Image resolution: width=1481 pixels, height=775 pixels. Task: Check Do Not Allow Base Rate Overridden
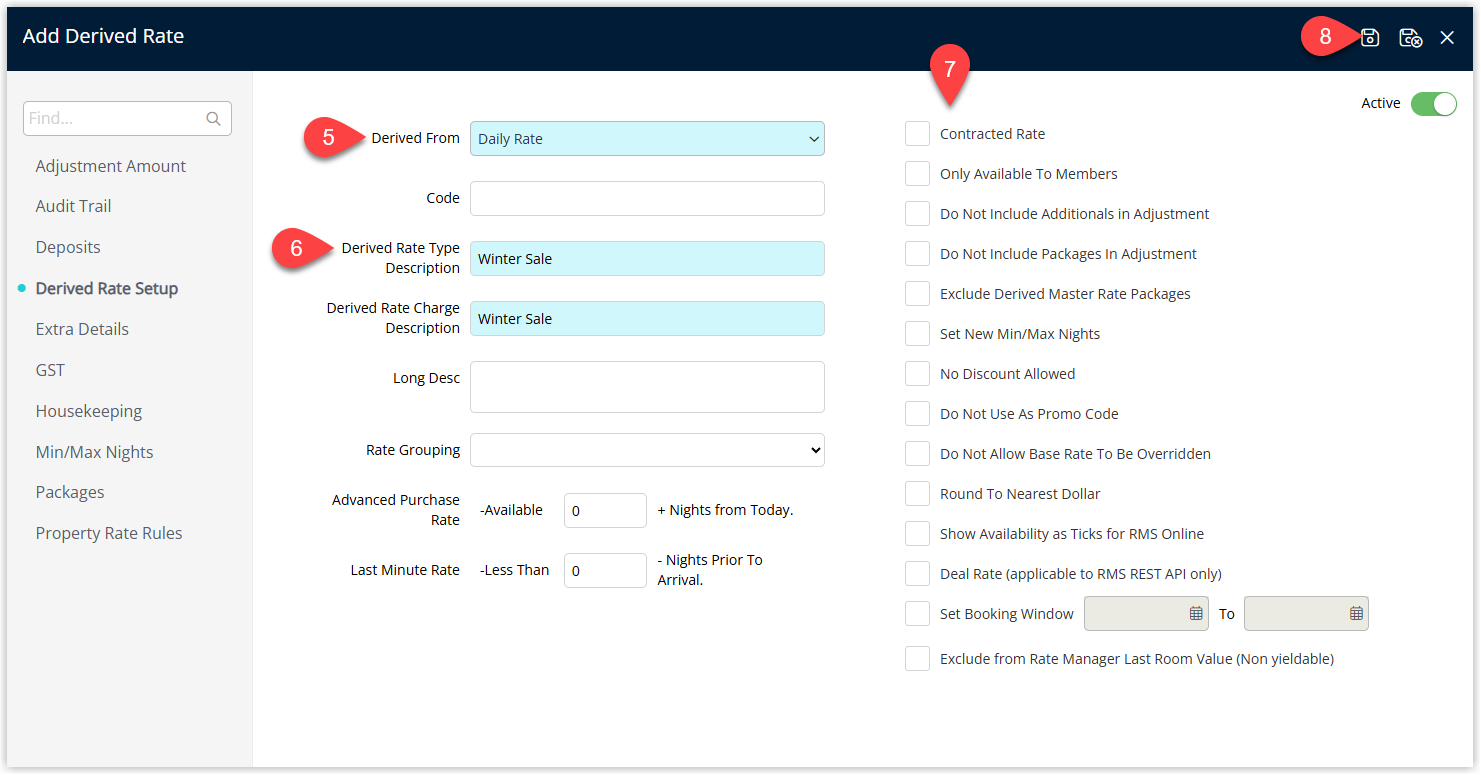917,453
